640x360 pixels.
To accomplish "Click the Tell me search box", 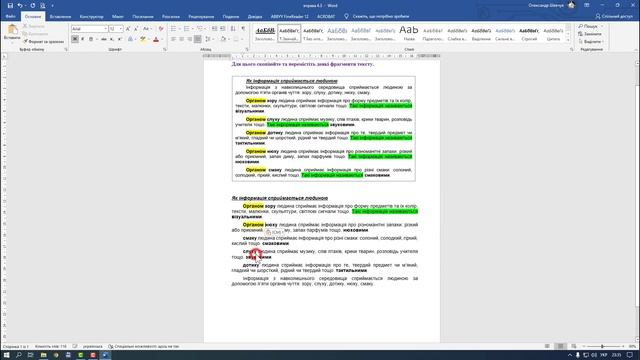I will (376, 17).
